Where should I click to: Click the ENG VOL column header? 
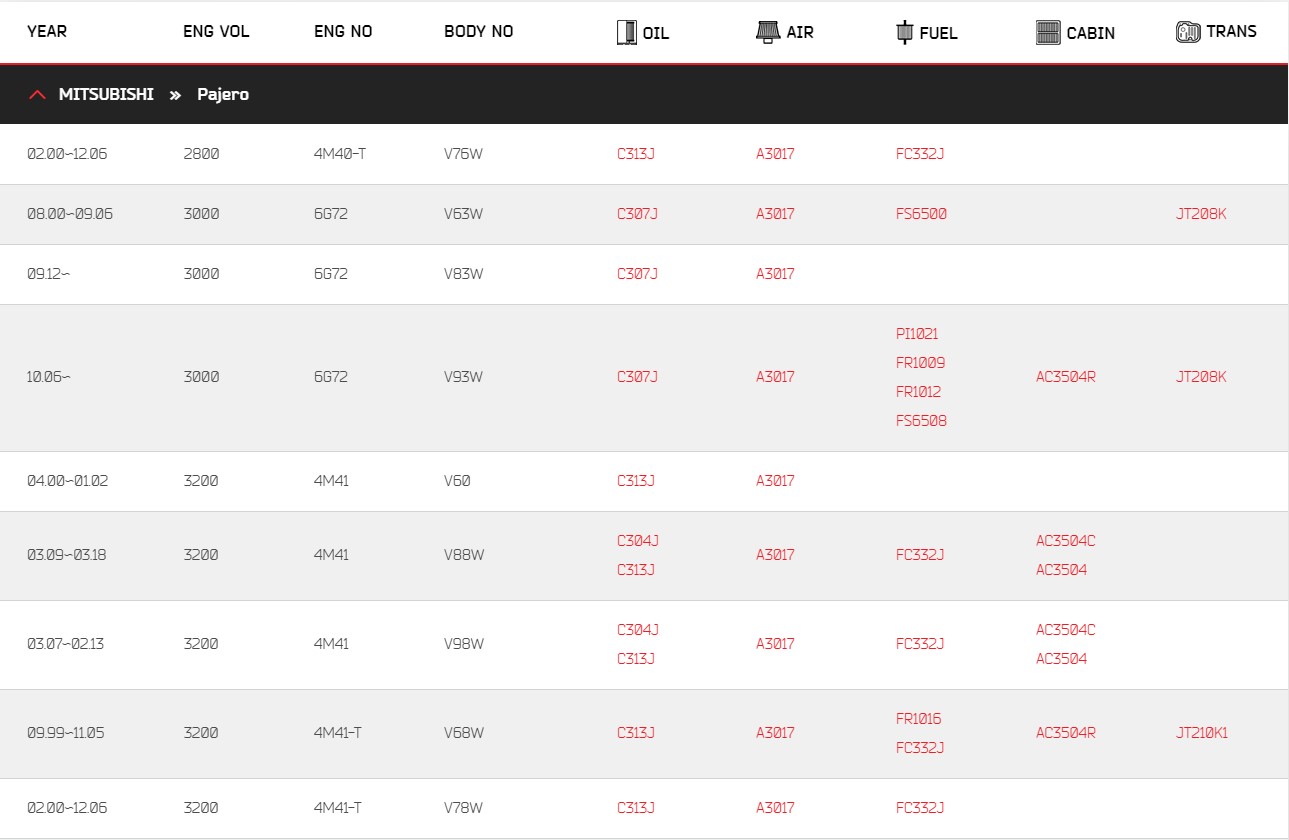pyautogui.click(x=216, y=31)
